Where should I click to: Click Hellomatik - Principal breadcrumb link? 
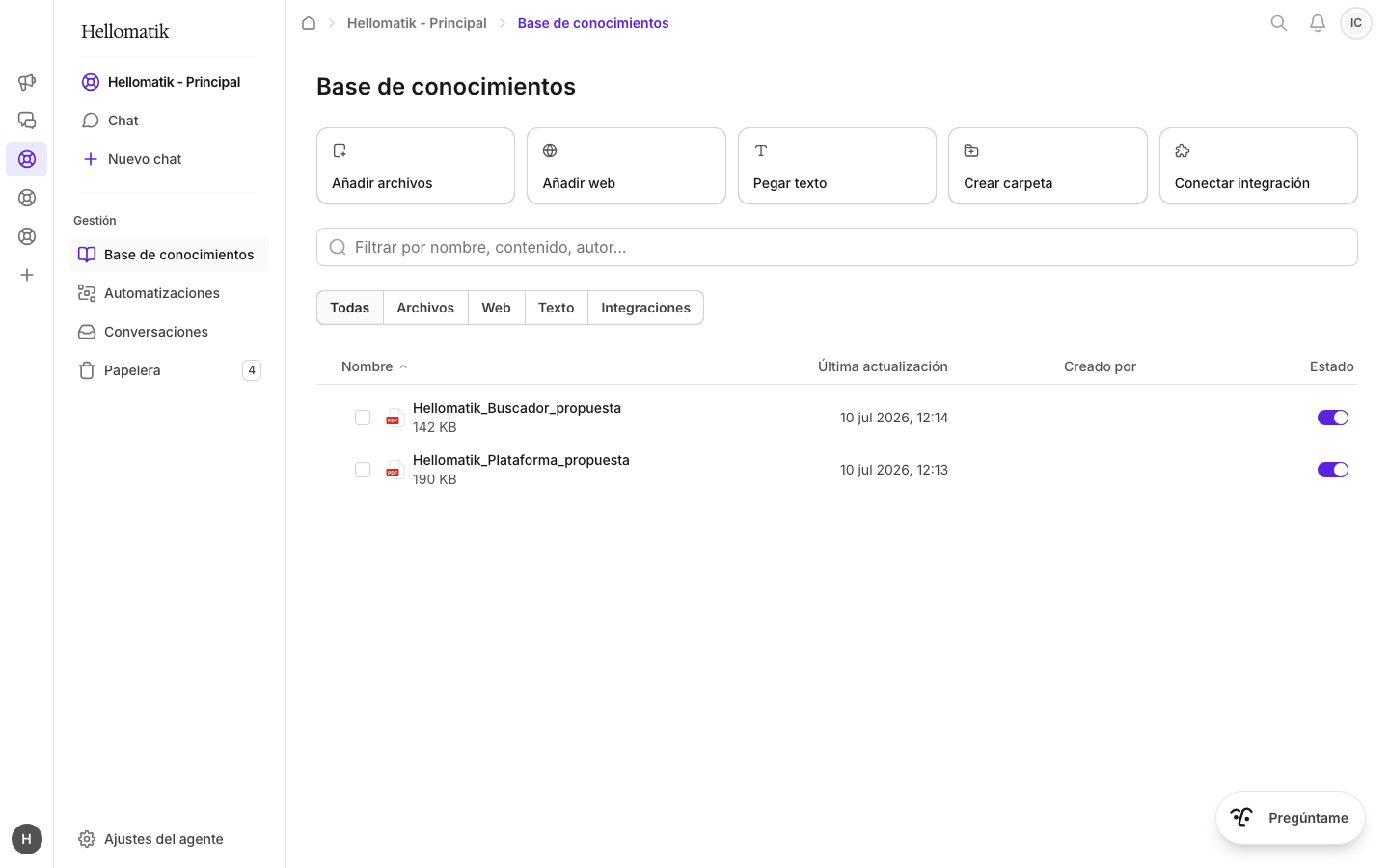417,23
